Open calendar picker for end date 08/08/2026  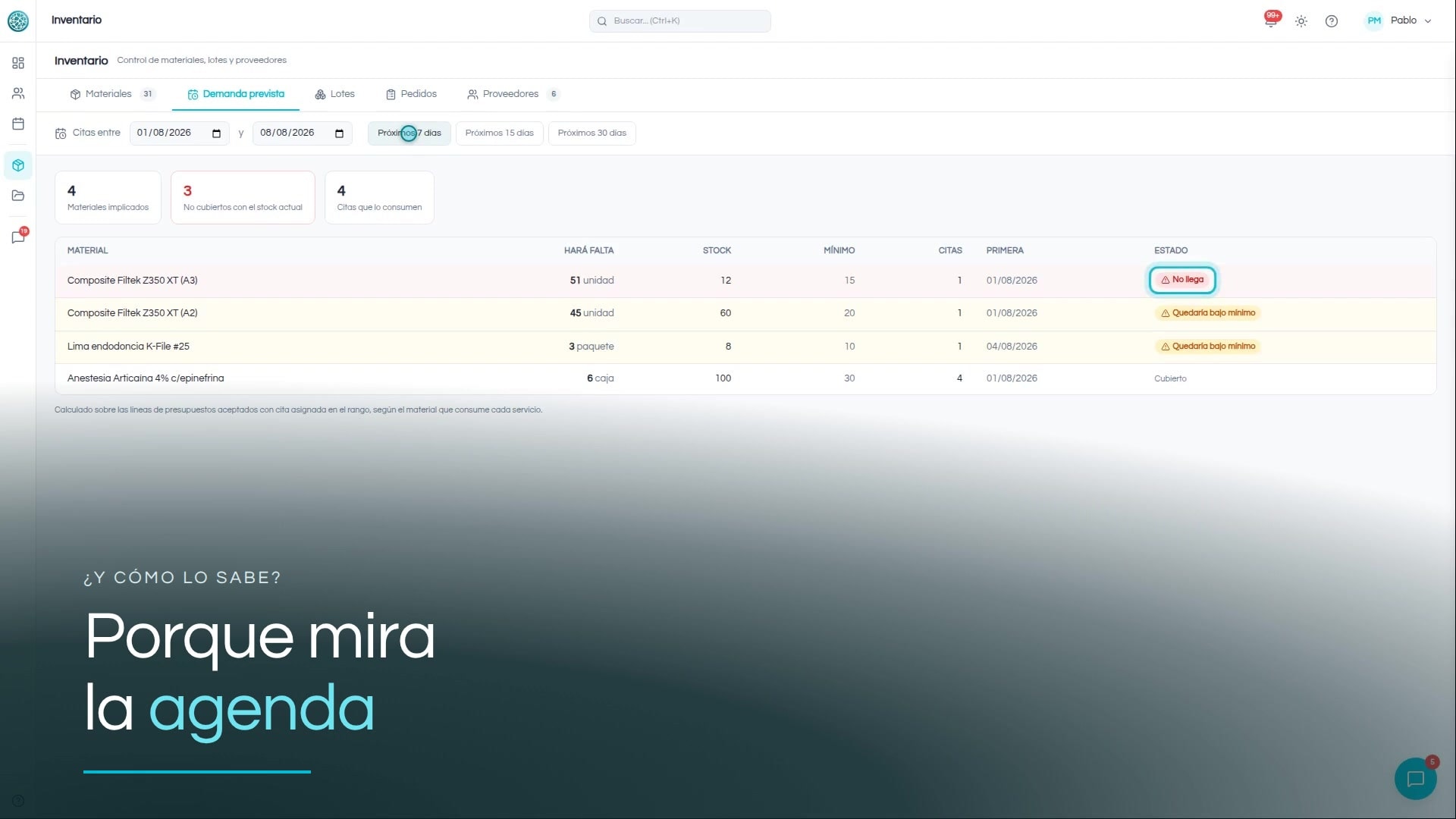click(x=339, y=133)
